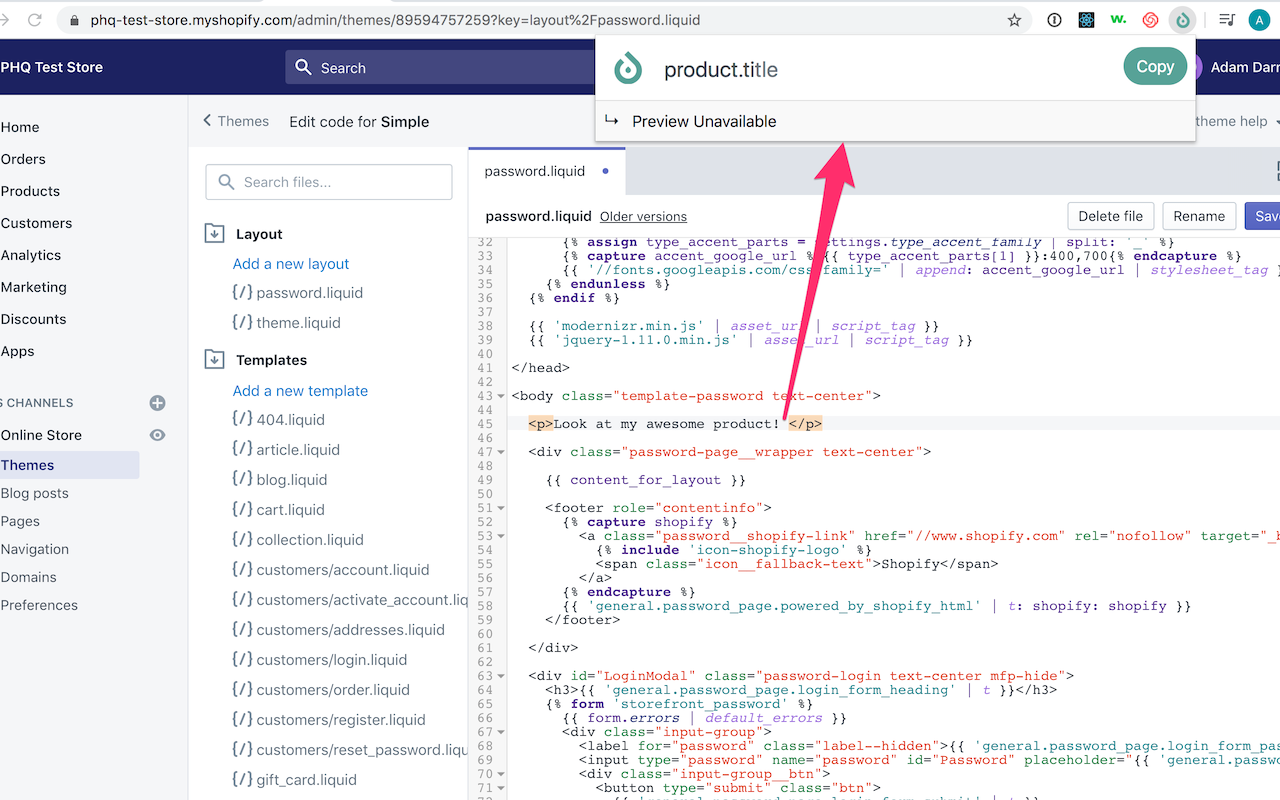Image resolution: width=1280 pixels, height=800 pixels.
Task: Toggle the Online Store visibility eye
Action: click(157, 435)
